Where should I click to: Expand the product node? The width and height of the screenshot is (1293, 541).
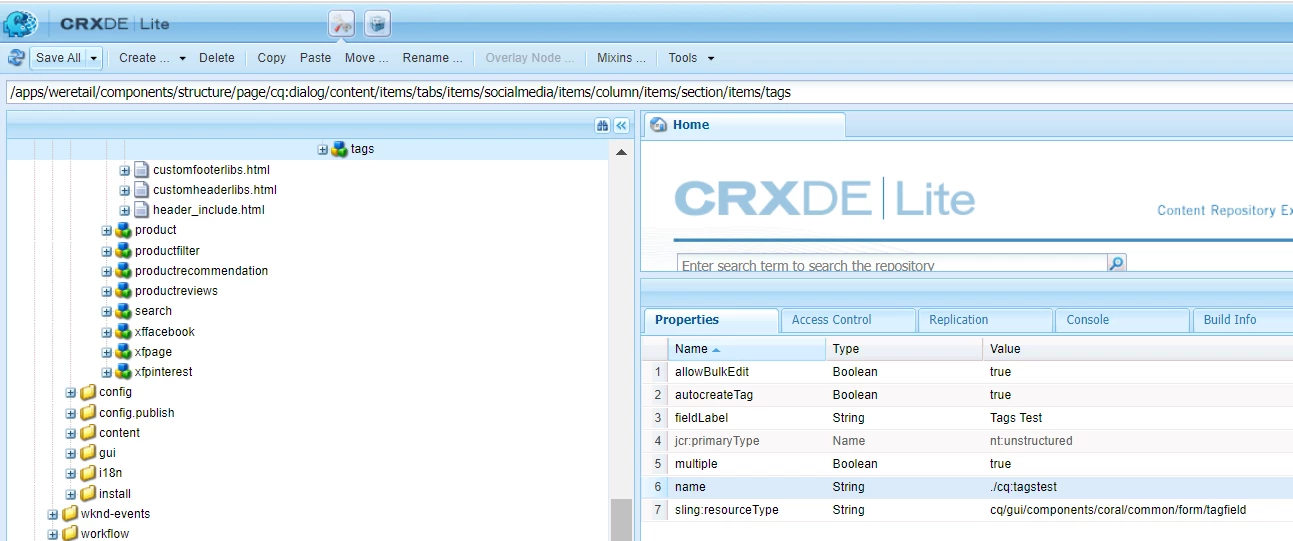click(107, 230)
